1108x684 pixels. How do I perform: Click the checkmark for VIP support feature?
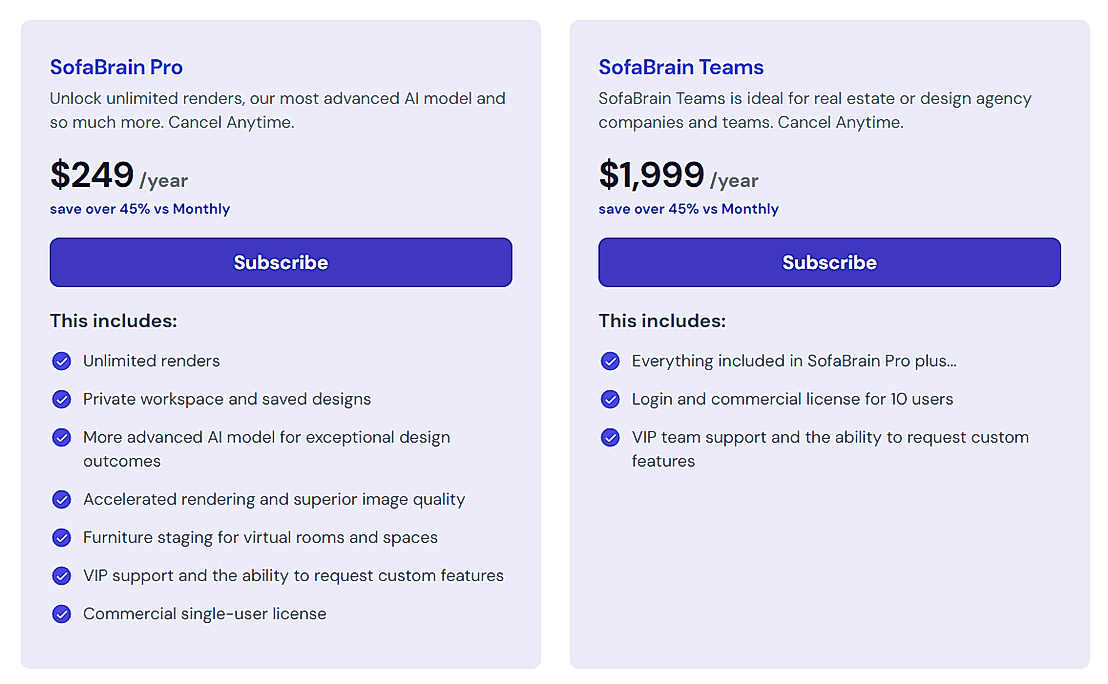pyautogui.click(x=61, y=575)
